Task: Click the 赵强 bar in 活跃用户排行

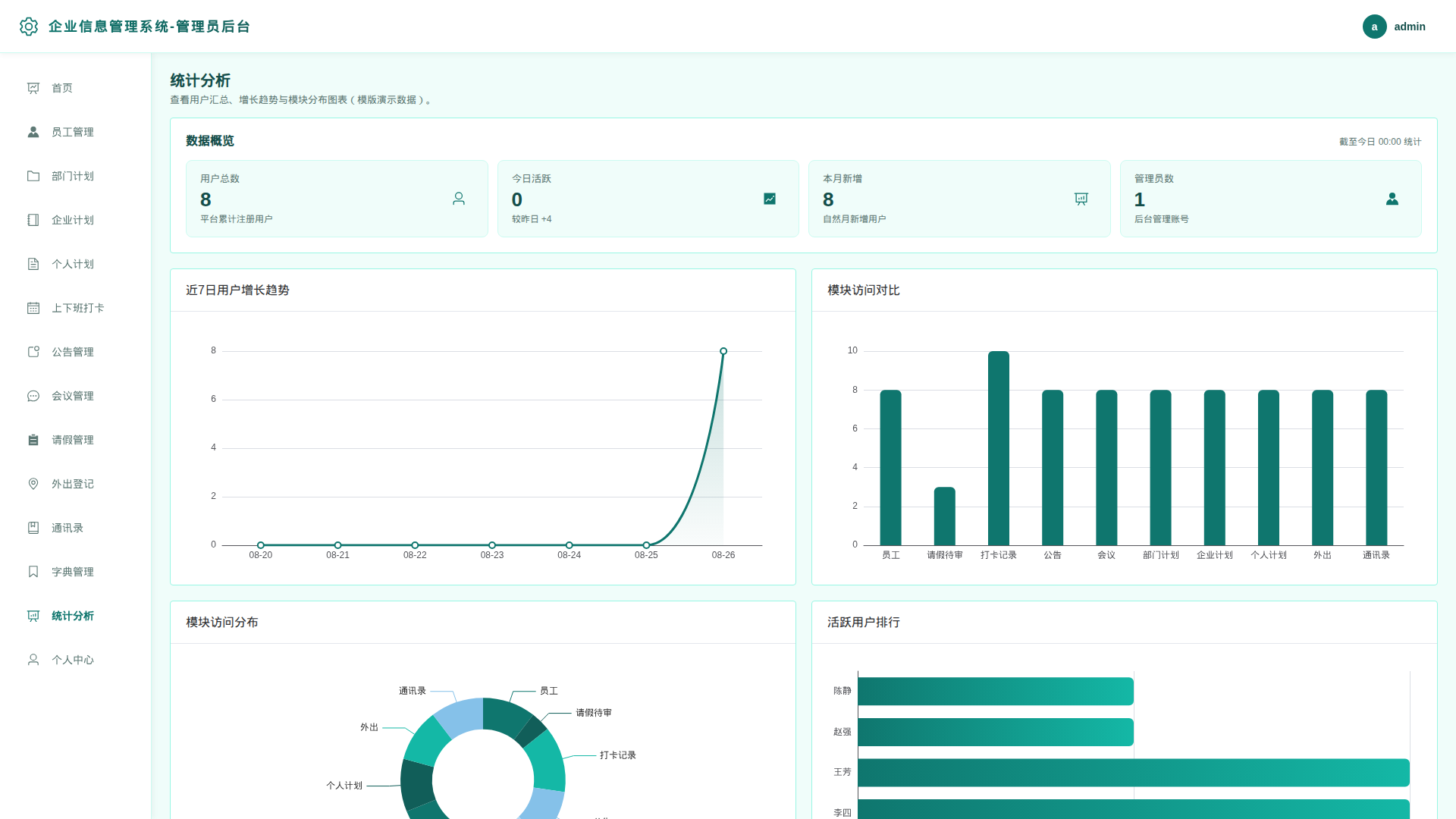Action: point(996,732)
